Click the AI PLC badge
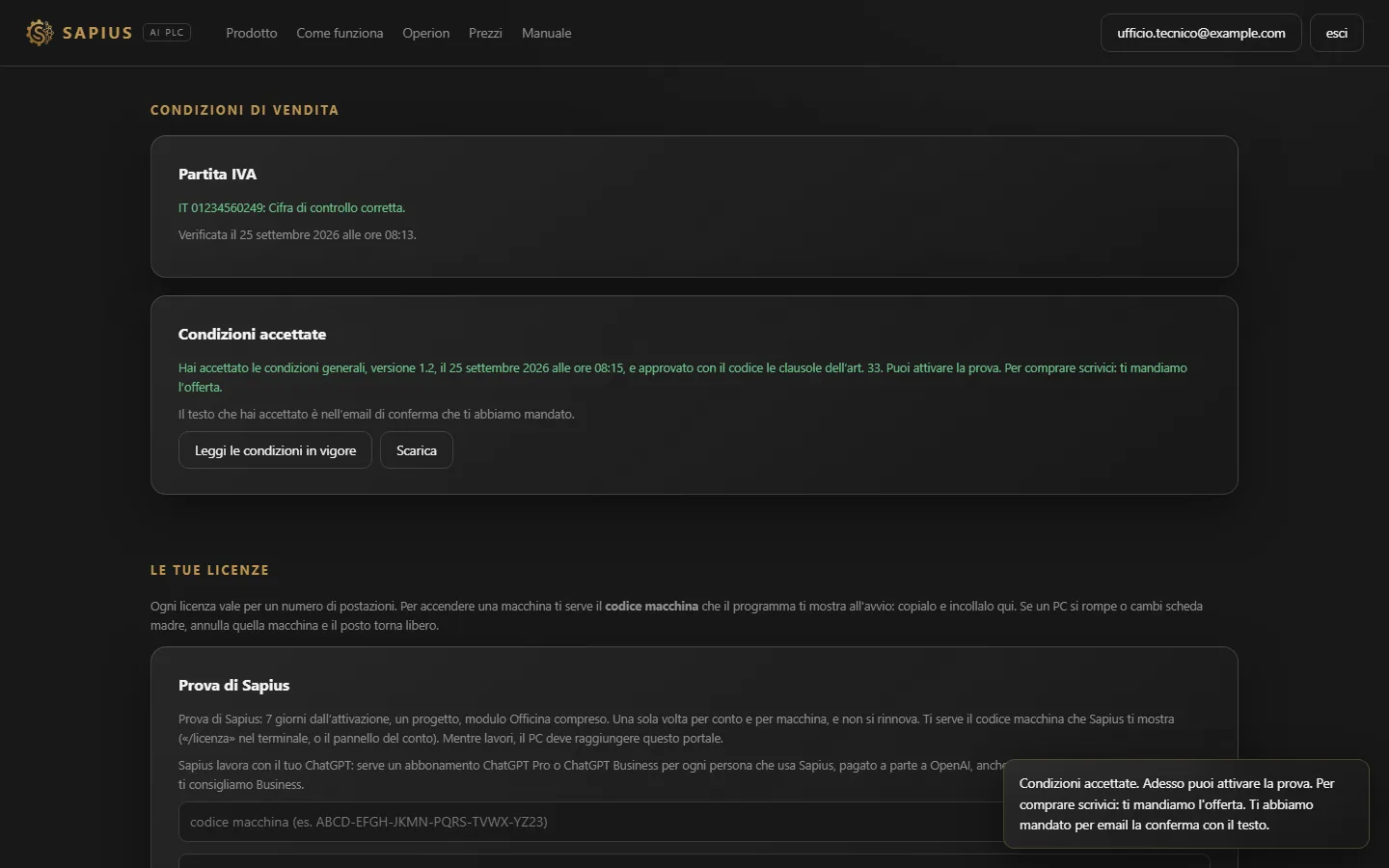Image resolution: width=1389 pixels, height=868 pixels. pos(167,33)
